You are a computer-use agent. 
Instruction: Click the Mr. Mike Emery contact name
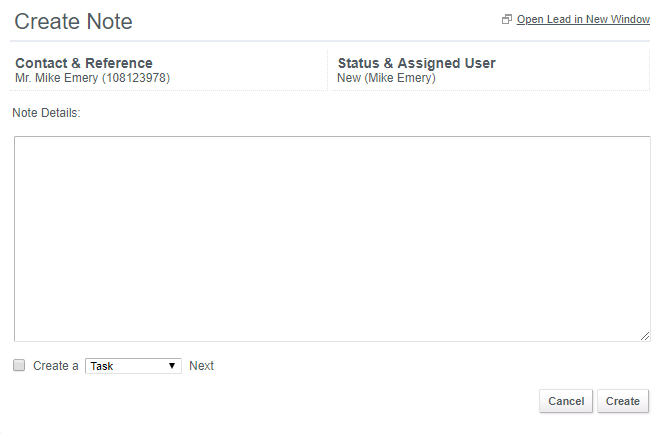57,78
